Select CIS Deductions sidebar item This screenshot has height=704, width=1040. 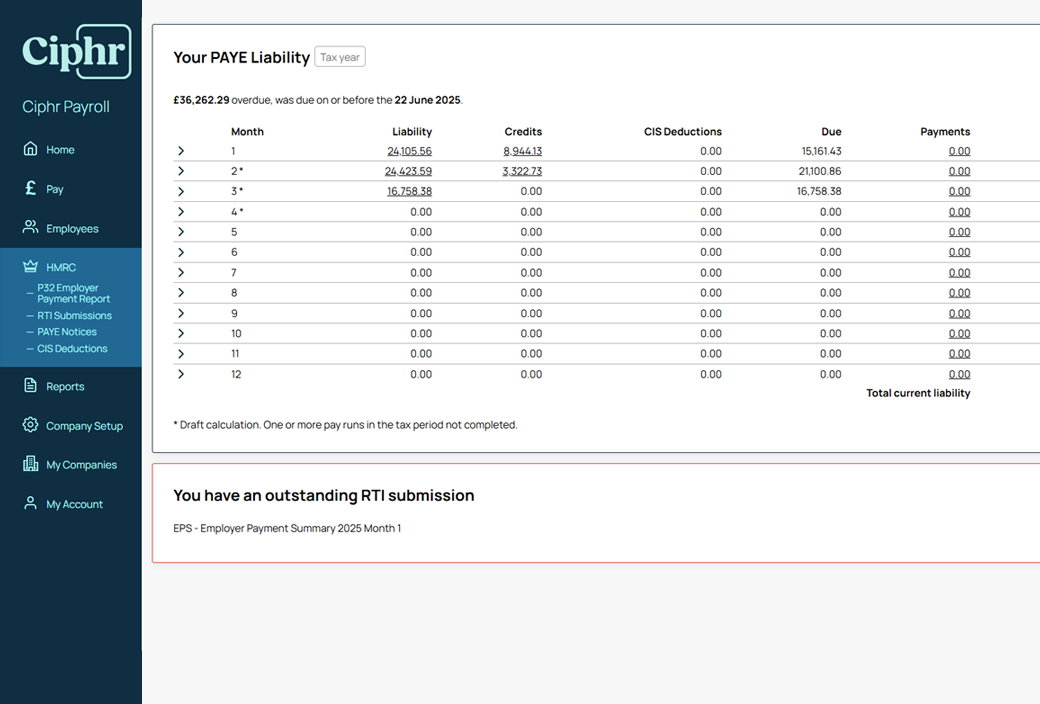[x=72, y=349]
